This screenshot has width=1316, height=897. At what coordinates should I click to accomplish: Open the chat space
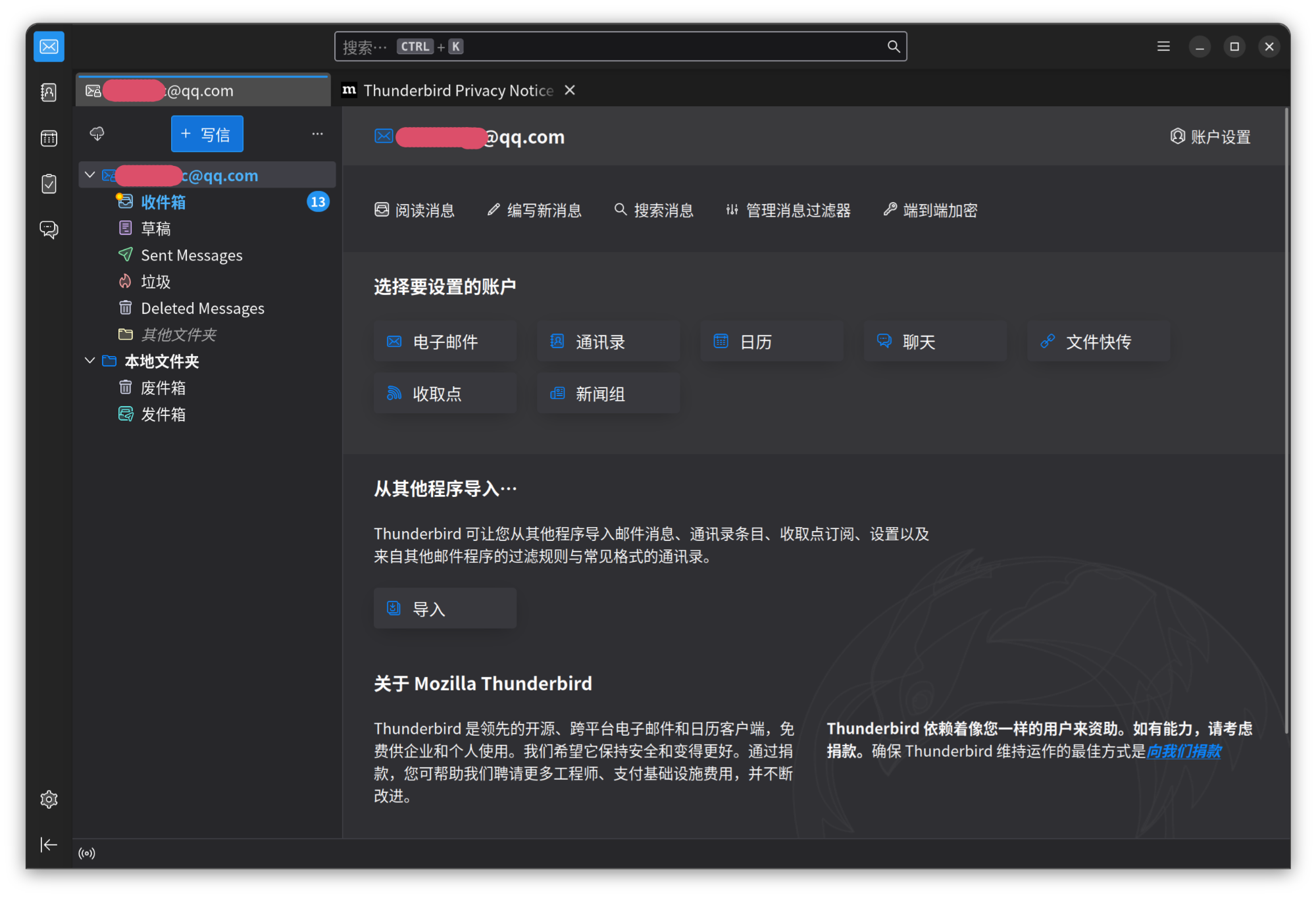tap(49, 229)
